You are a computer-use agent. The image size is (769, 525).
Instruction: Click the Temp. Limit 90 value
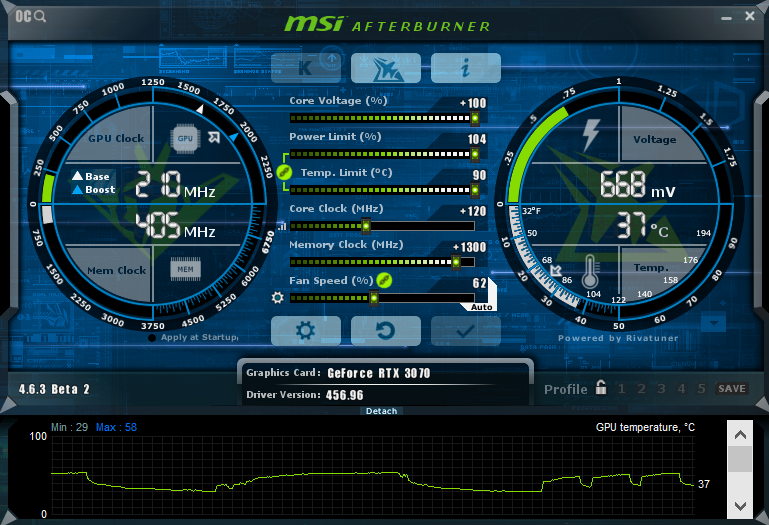click(480, 175)
